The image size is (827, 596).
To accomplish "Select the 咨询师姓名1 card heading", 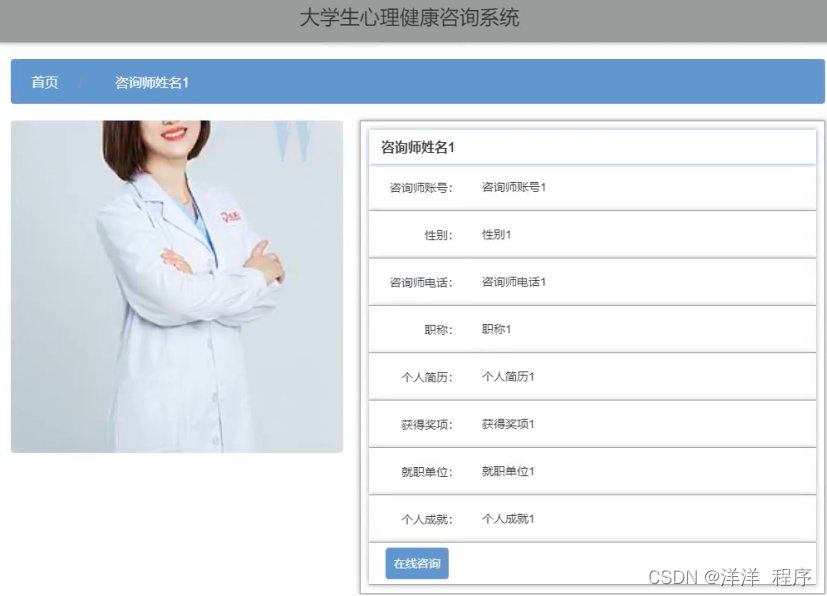I will pos(418,147).
